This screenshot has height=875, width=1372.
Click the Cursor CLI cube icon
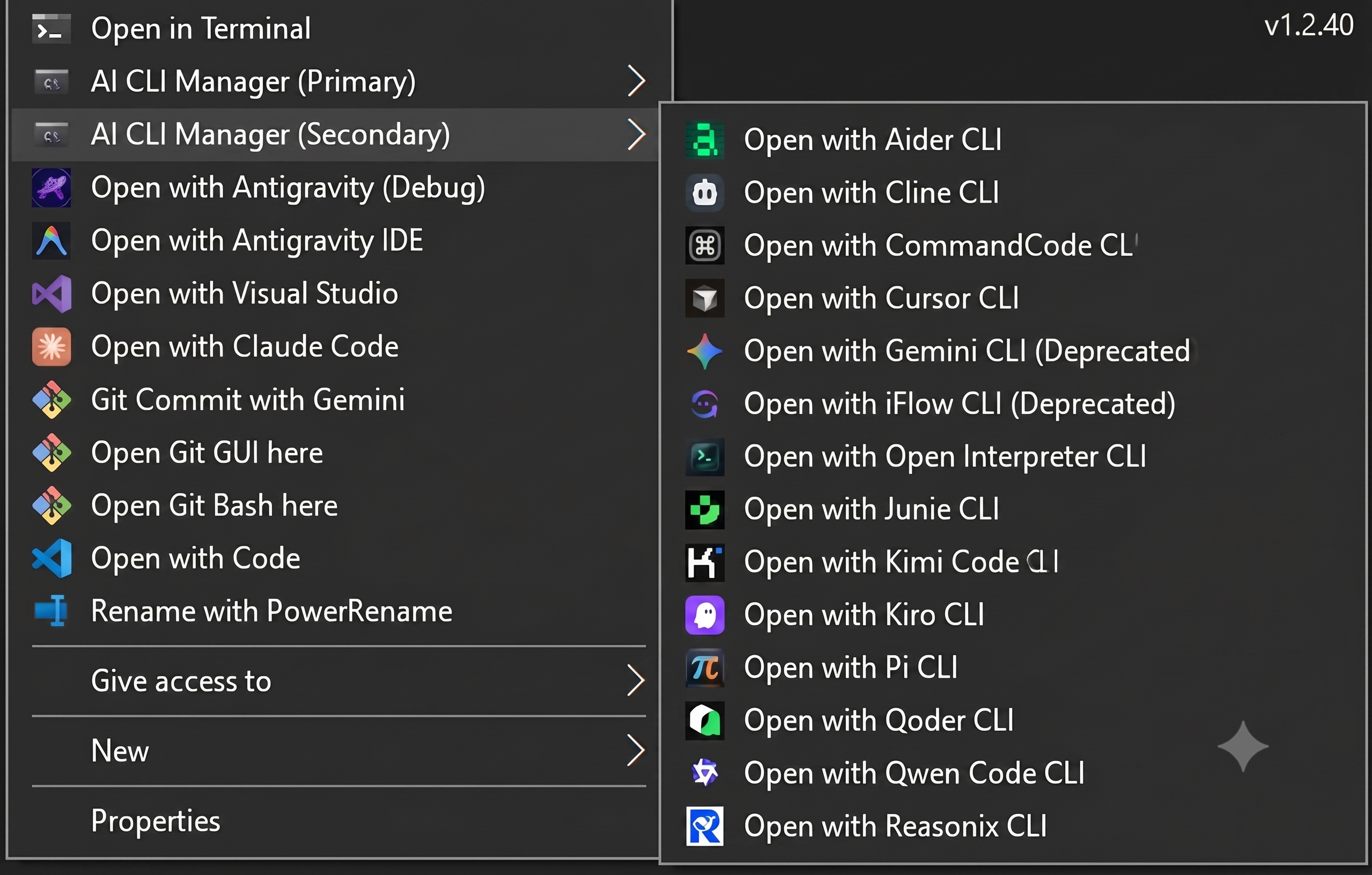705,299
